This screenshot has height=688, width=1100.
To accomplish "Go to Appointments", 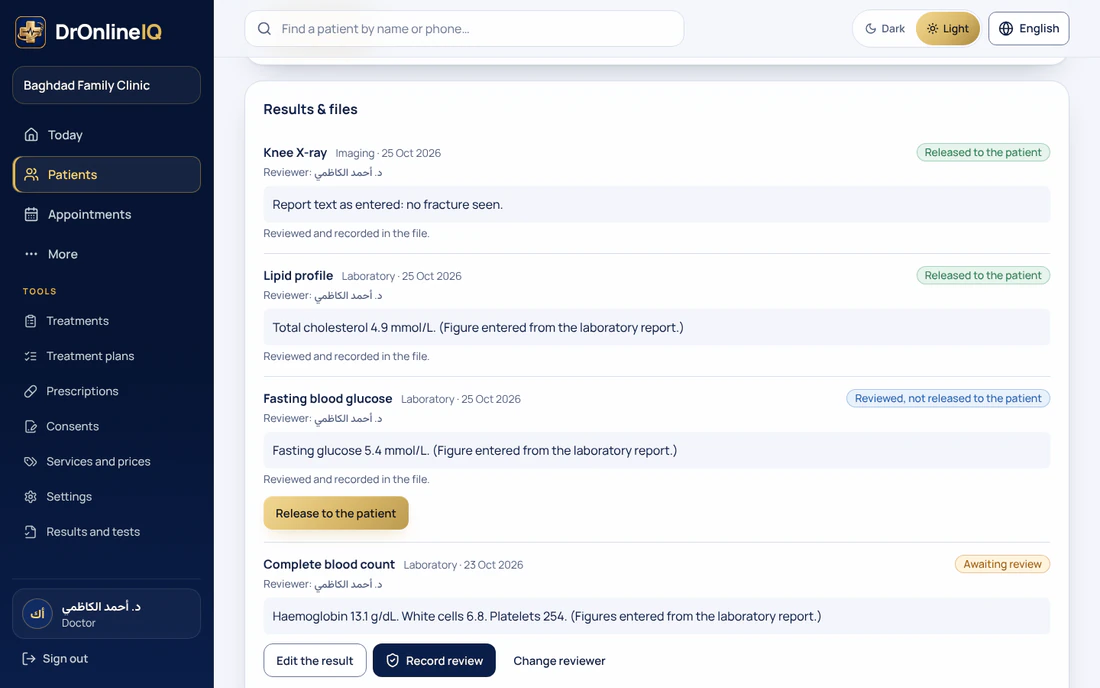I will point(107,215).
